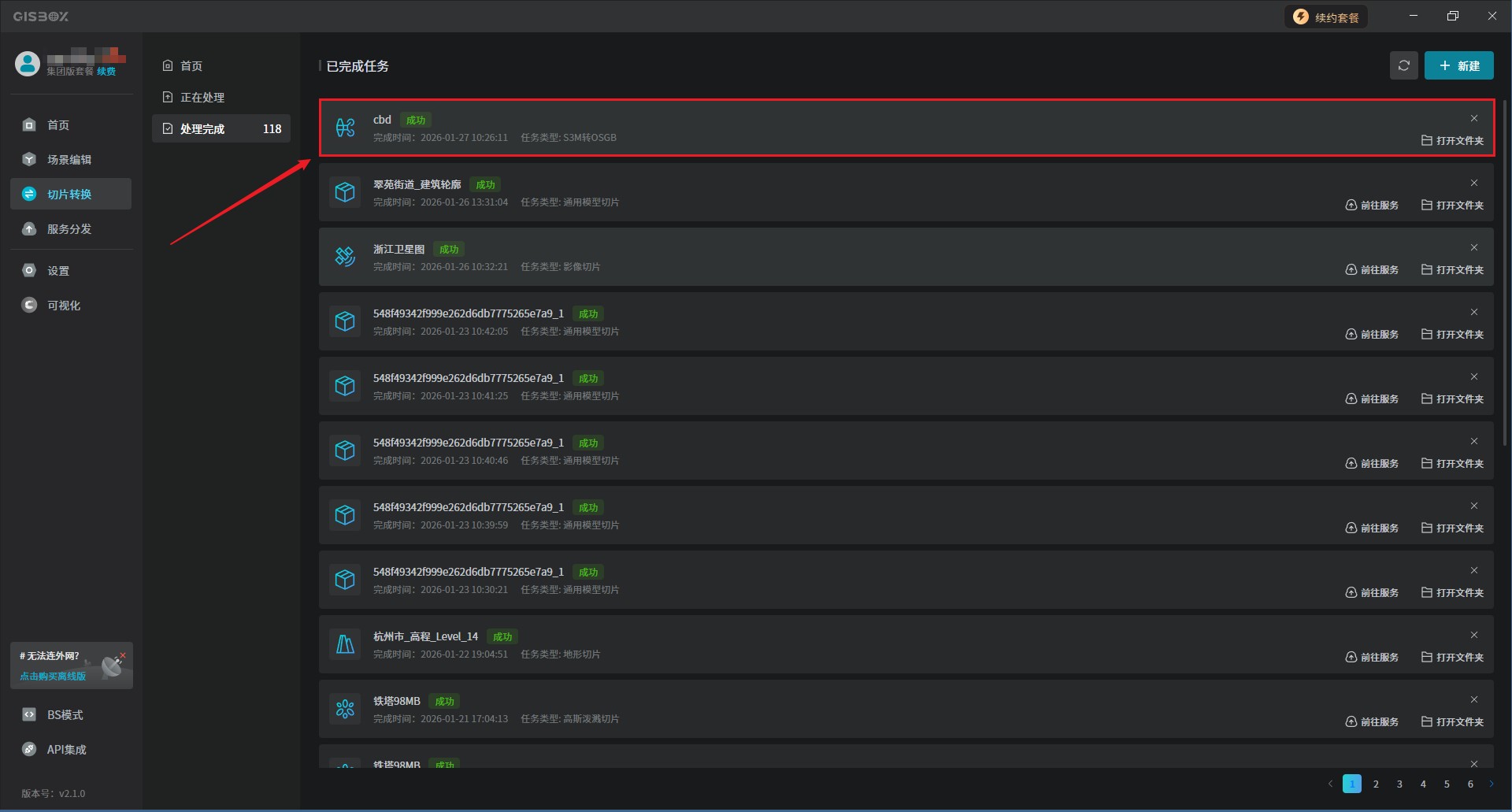
Task: Open folder for the cbd task
Action: click(1452, 141)
